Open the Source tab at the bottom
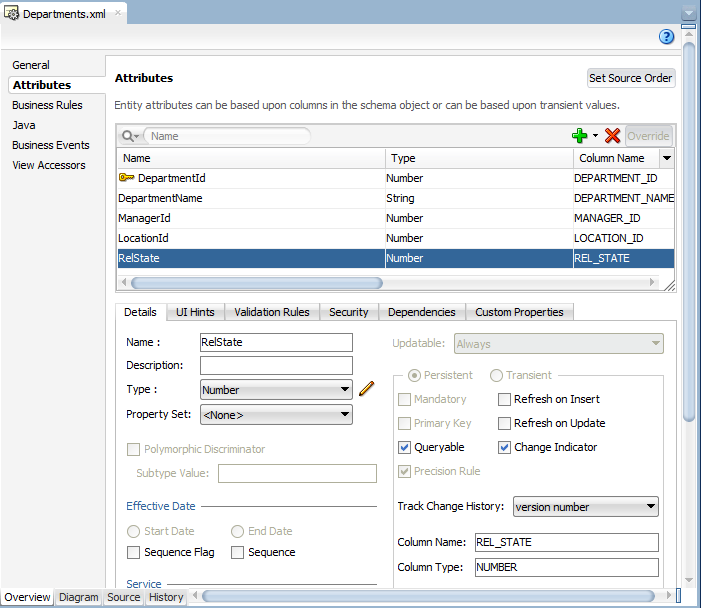The image size is (701, 608). [123, 597]
